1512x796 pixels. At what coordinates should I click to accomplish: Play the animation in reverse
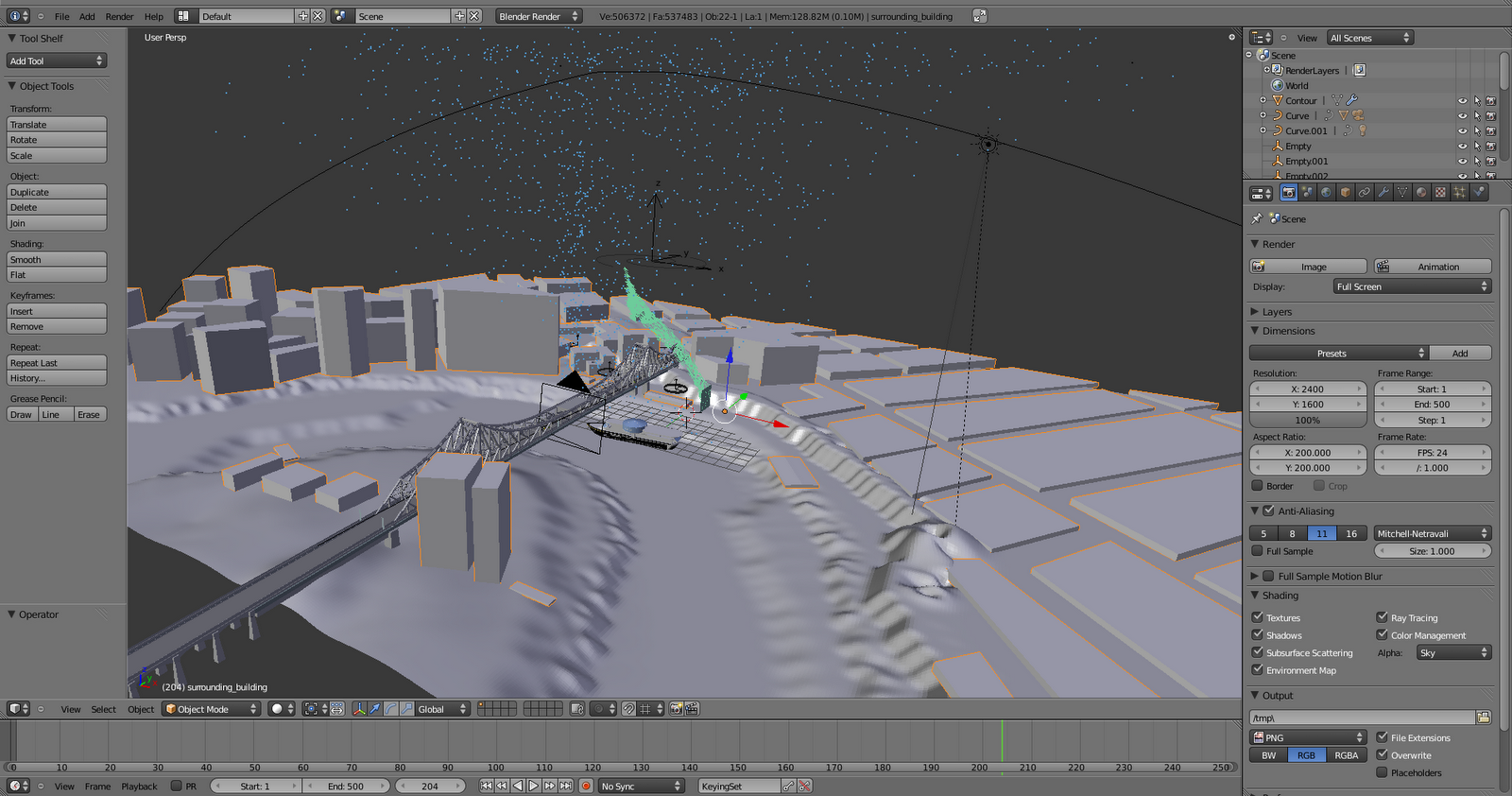(x=518, y=786)
